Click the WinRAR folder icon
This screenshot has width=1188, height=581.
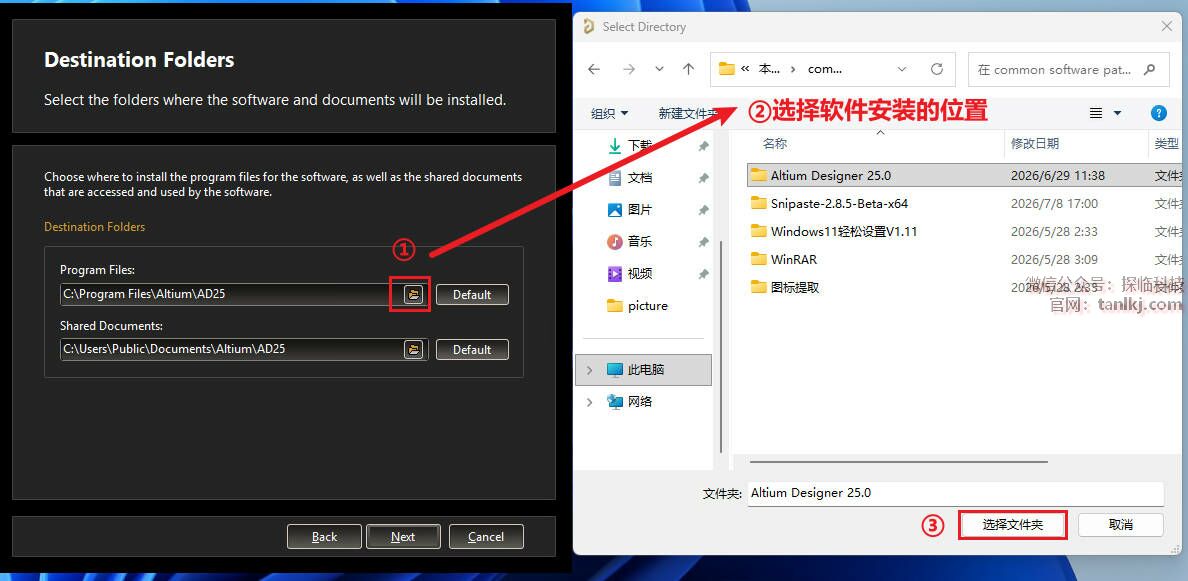click(x=758, y=259)
